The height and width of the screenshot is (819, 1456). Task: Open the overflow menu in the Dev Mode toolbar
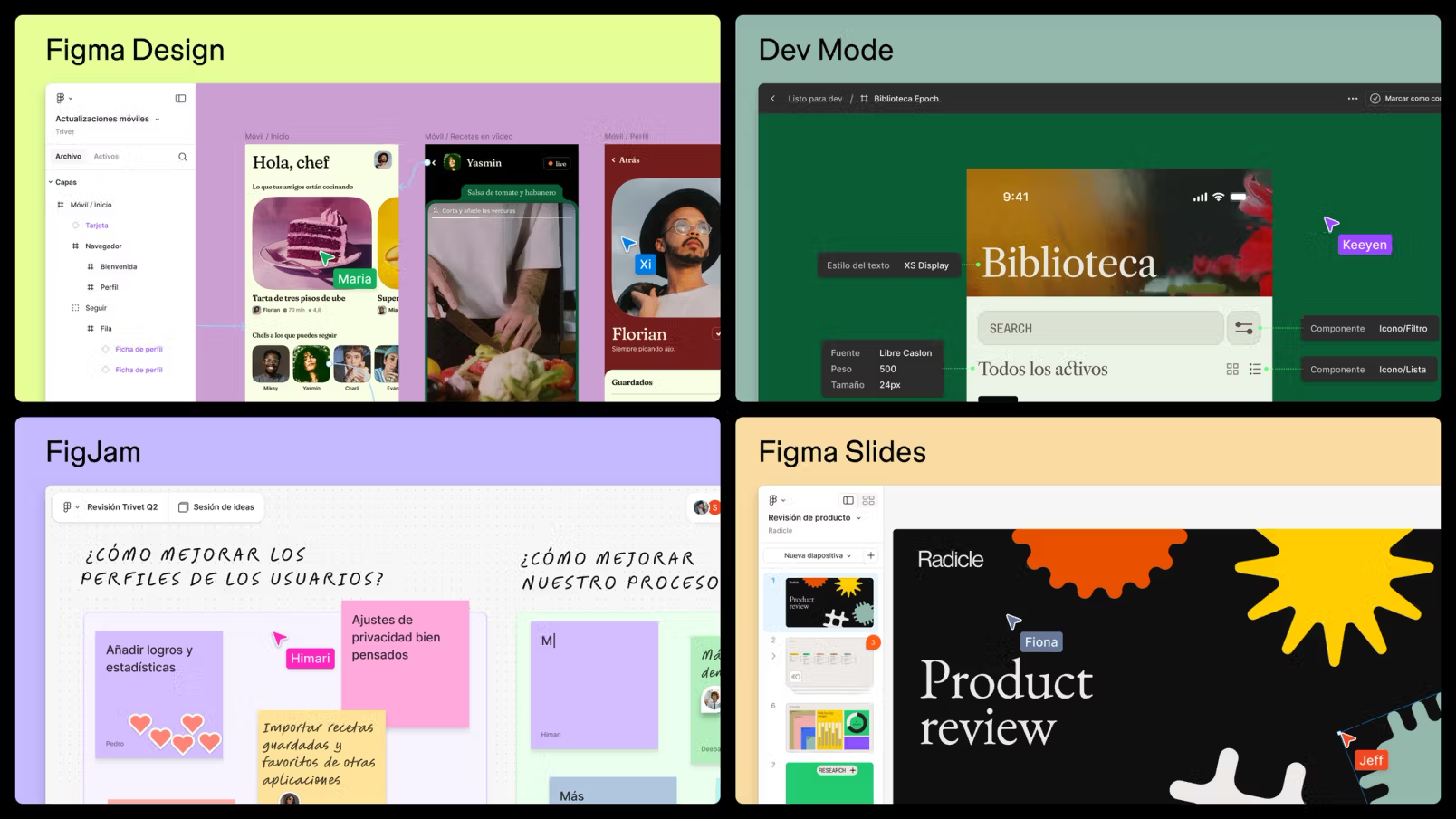pyautogui.click(x=1352, y=99)
